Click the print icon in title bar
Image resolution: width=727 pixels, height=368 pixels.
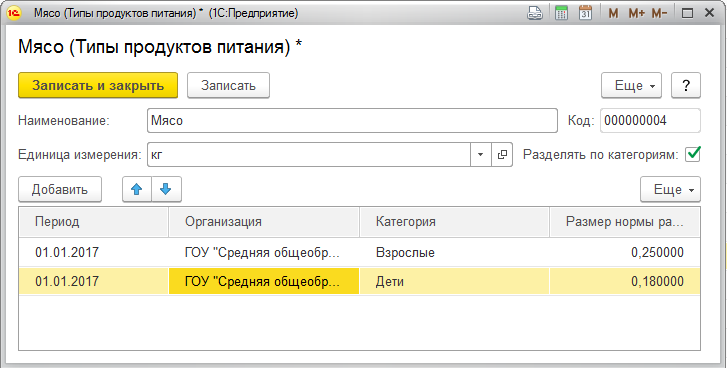535,13
